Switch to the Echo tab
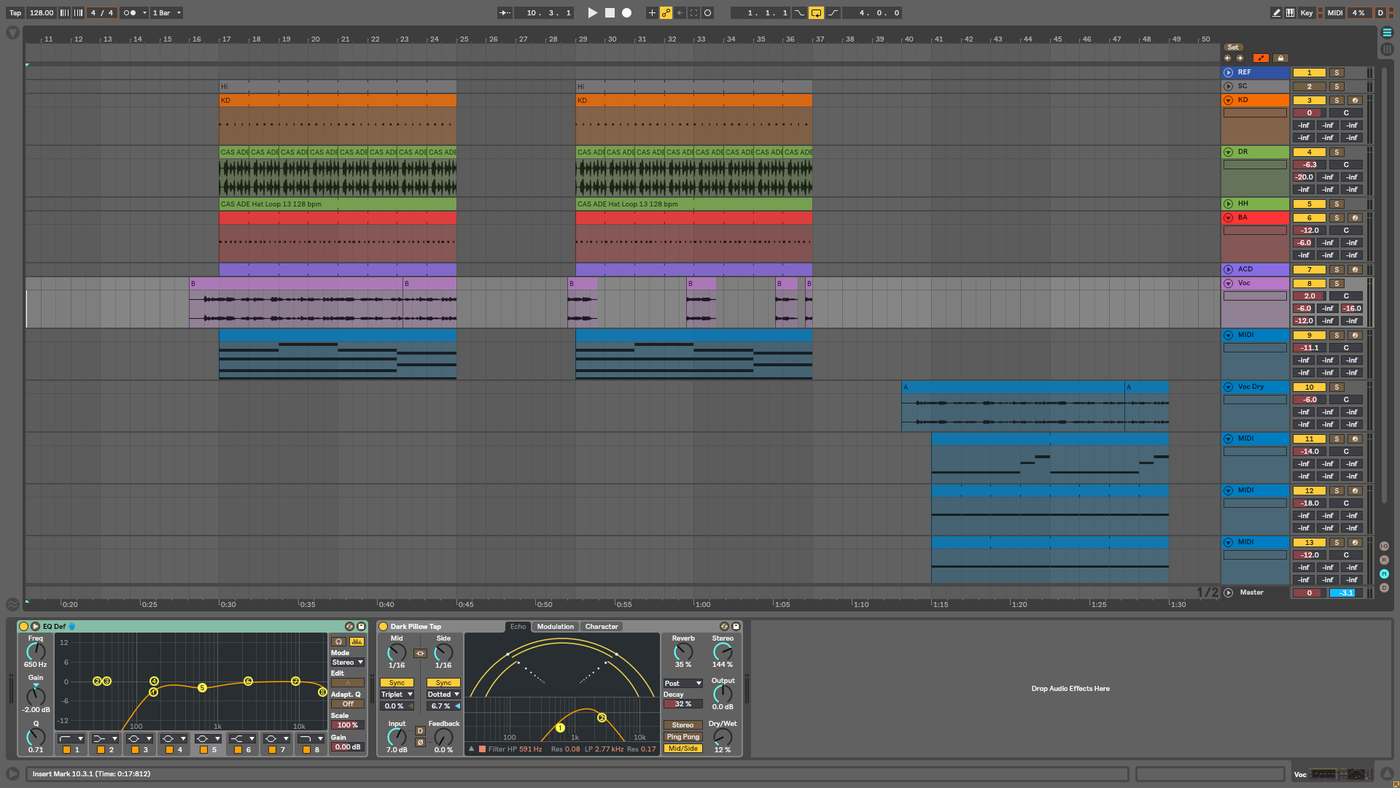This screenshot has height=788, width=1400. point(518,627)
